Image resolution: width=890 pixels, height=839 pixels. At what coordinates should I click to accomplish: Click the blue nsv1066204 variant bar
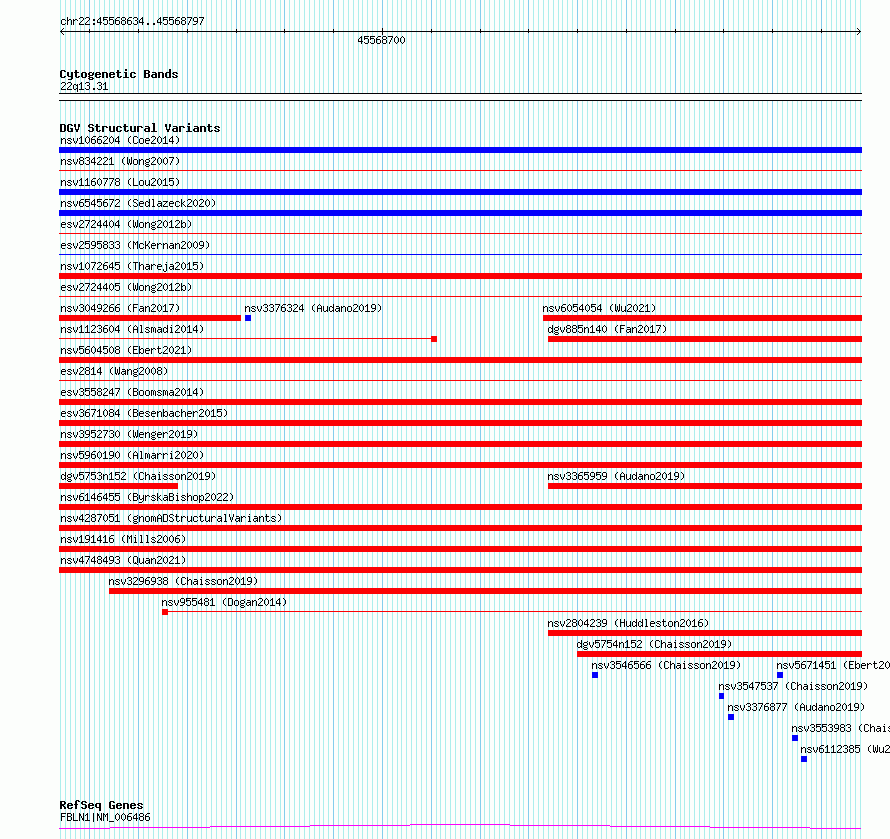[460, 150]
